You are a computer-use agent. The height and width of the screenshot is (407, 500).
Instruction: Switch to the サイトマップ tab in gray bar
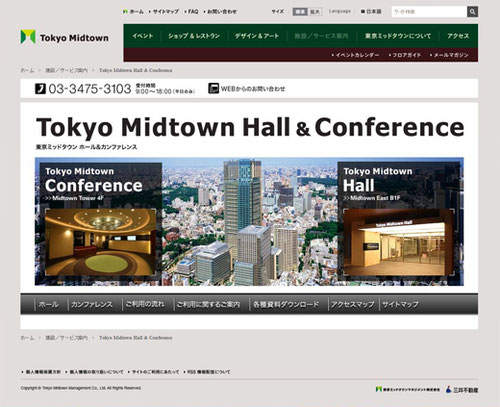pyautogui.click(x=400, y=304)
